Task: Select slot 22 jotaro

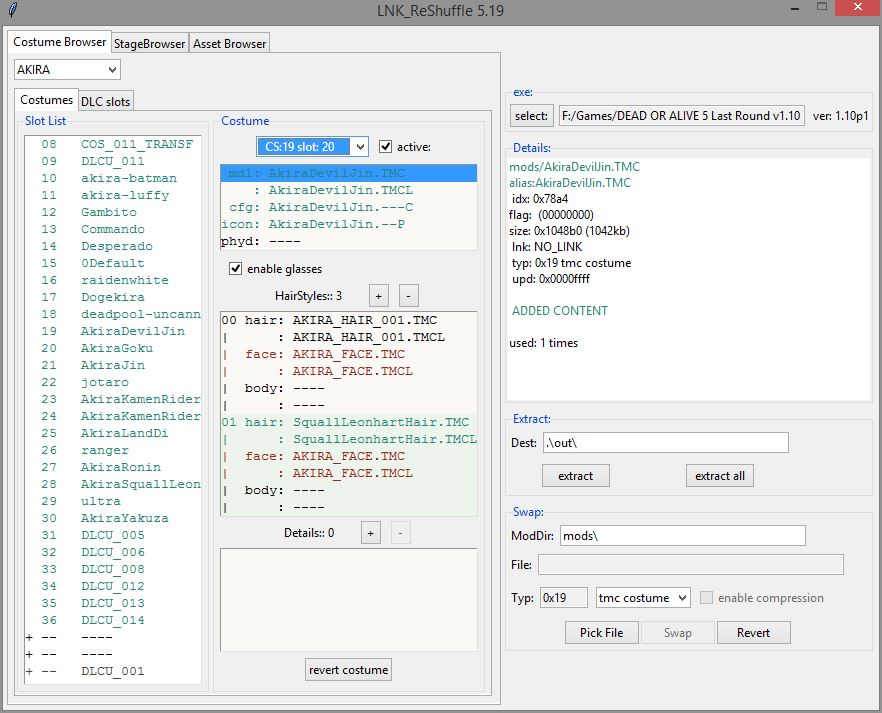Action: 112,382
